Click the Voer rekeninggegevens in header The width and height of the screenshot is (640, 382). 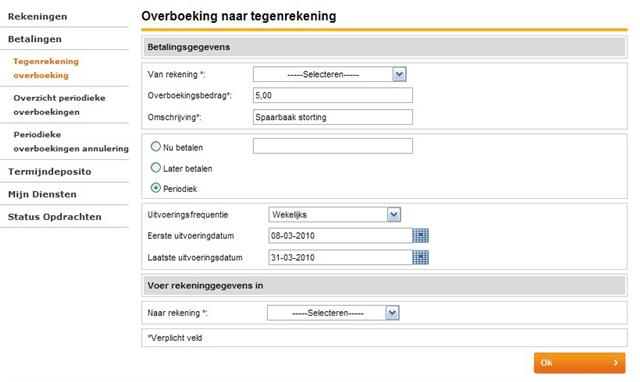point(384,286)
